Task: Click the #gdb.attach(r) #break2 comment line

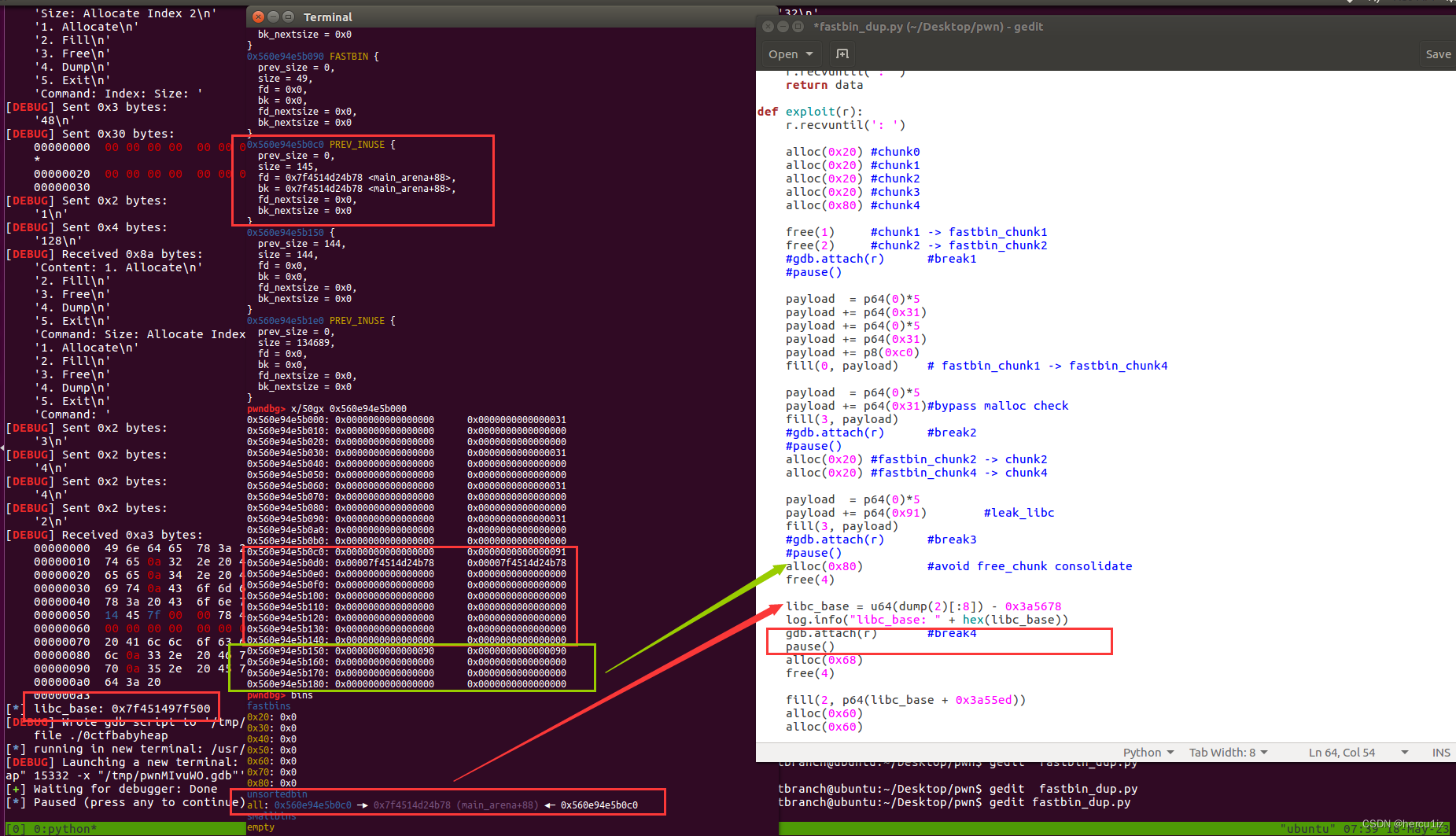Action: point(880,433)
